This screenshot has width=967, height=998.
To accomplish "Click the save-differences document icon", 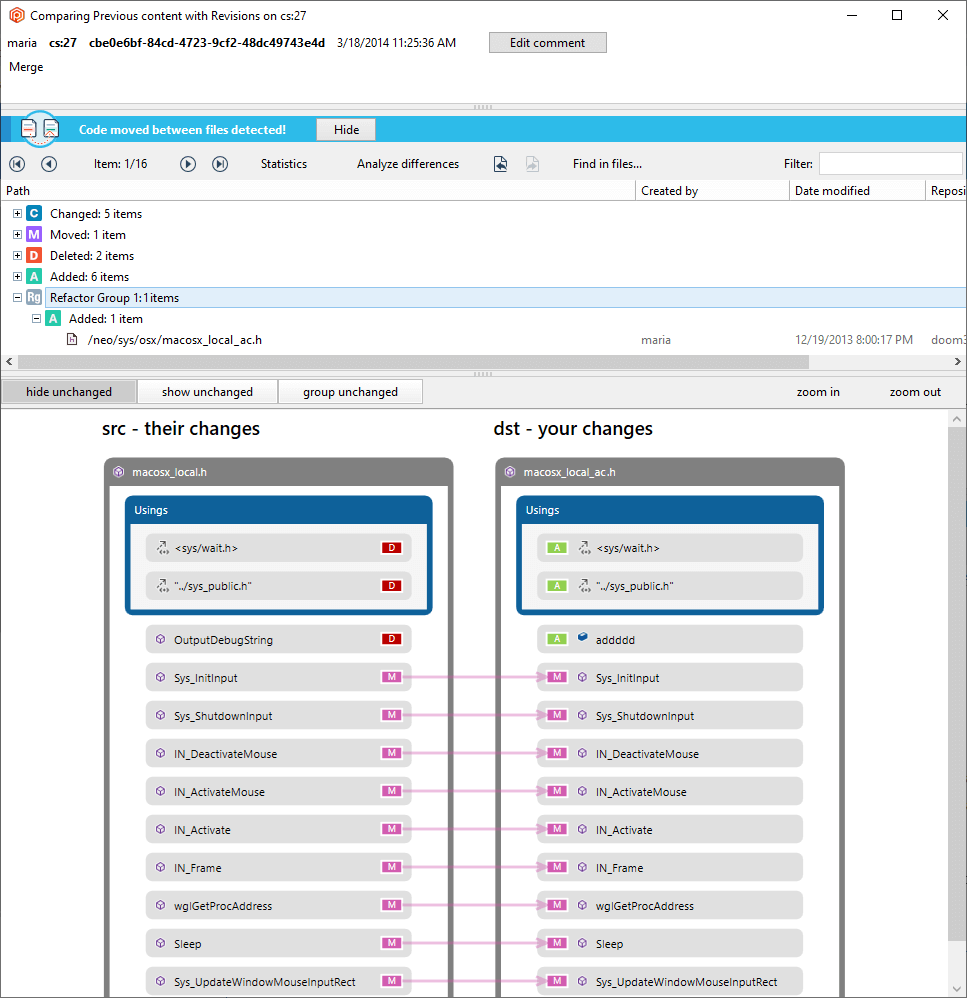I will click(501, 164).
